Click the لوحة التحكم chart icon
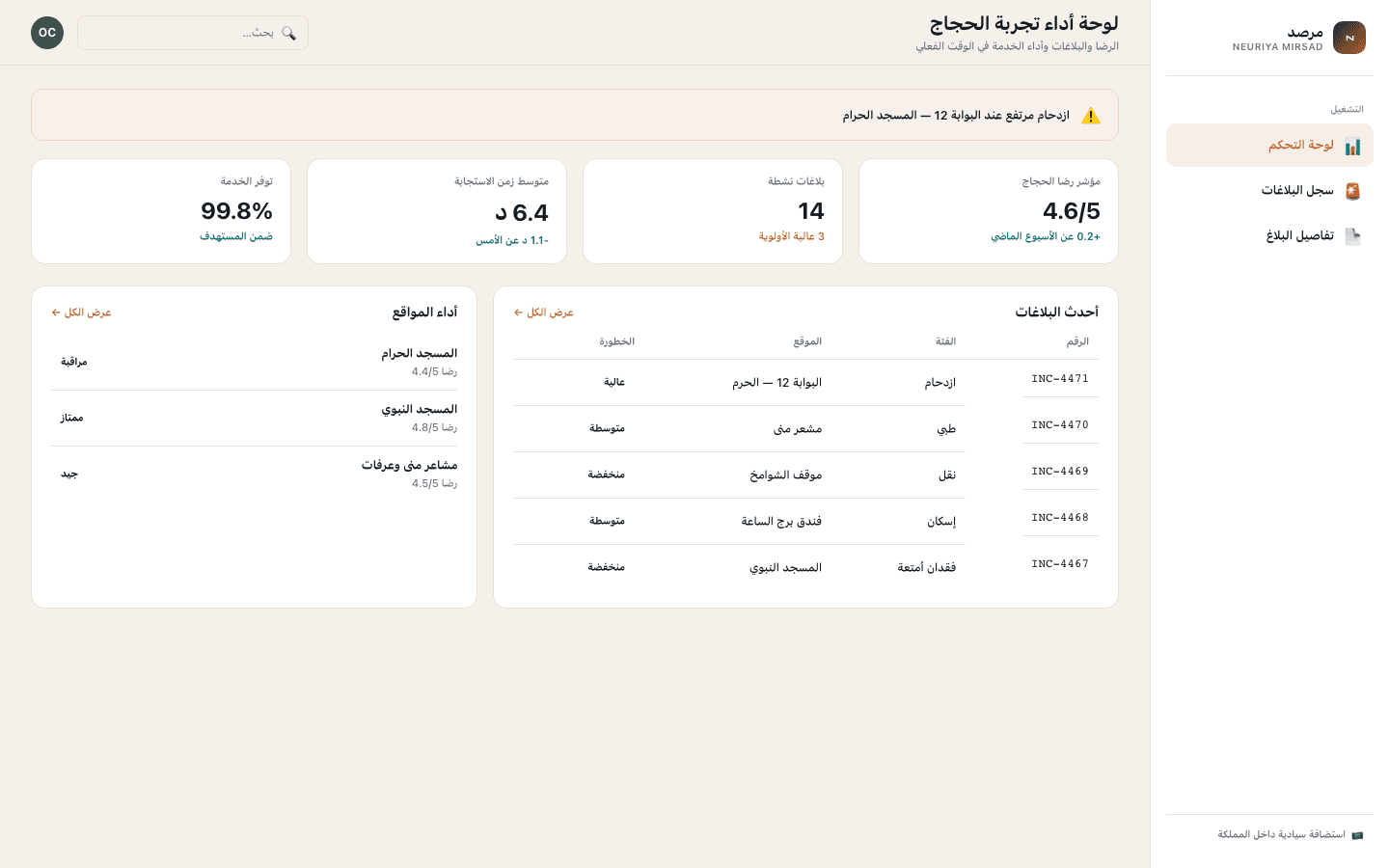The width and height of the screenshot is (1389, 868). tap(1352, 146)
